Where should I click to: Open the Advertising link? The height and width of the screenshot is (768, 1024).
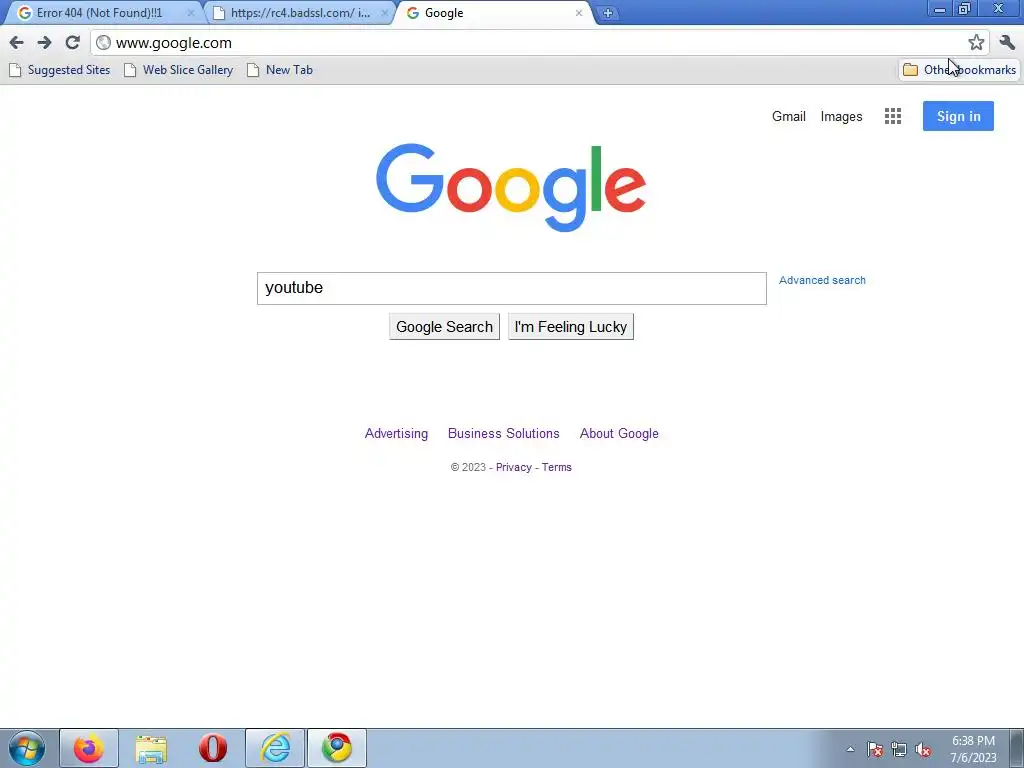[396, 434]
